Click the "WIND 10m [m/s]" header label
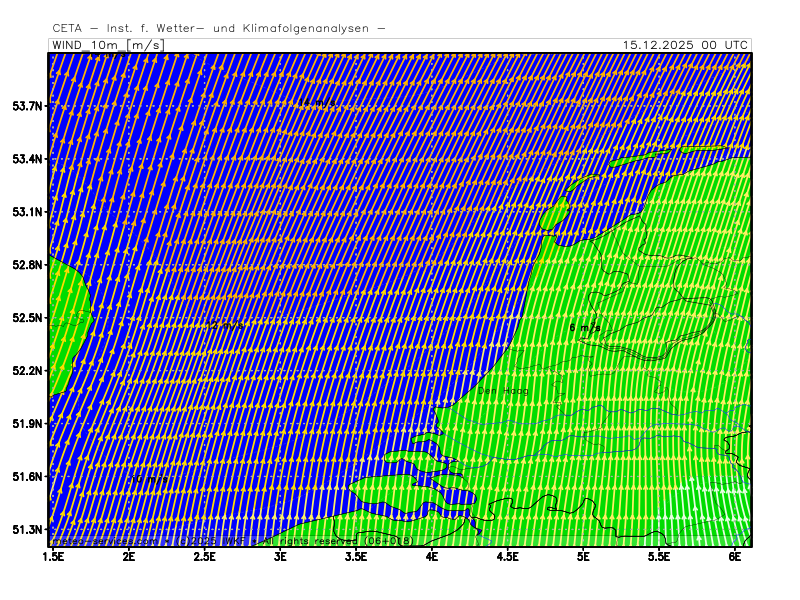Screen dimensions: 800x600 click(x=107, y=45)
